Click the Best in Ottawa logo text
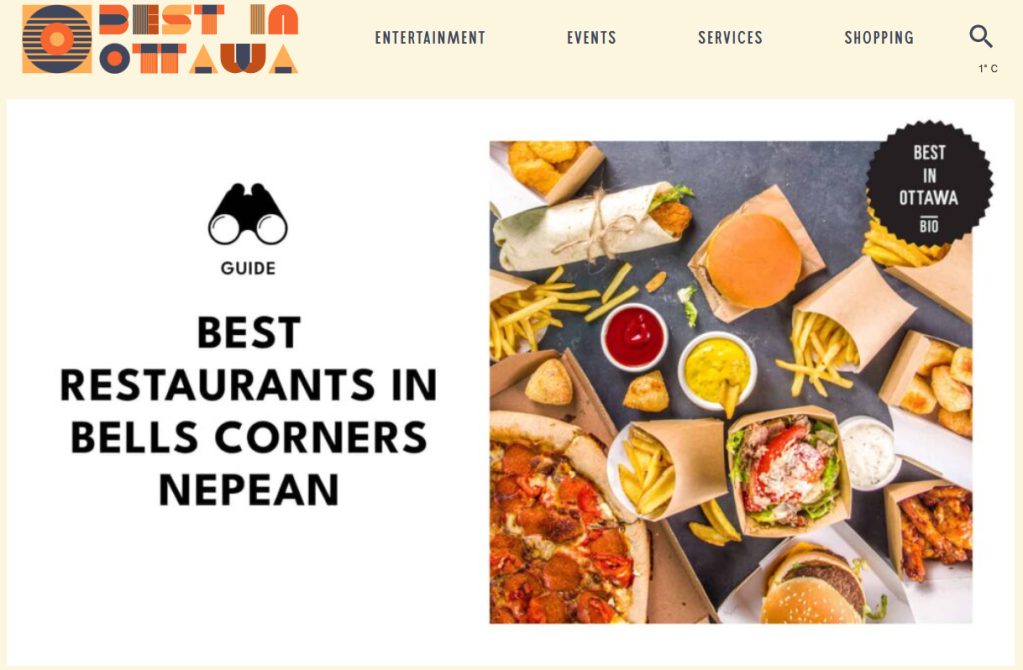 (x=199, y=39)
